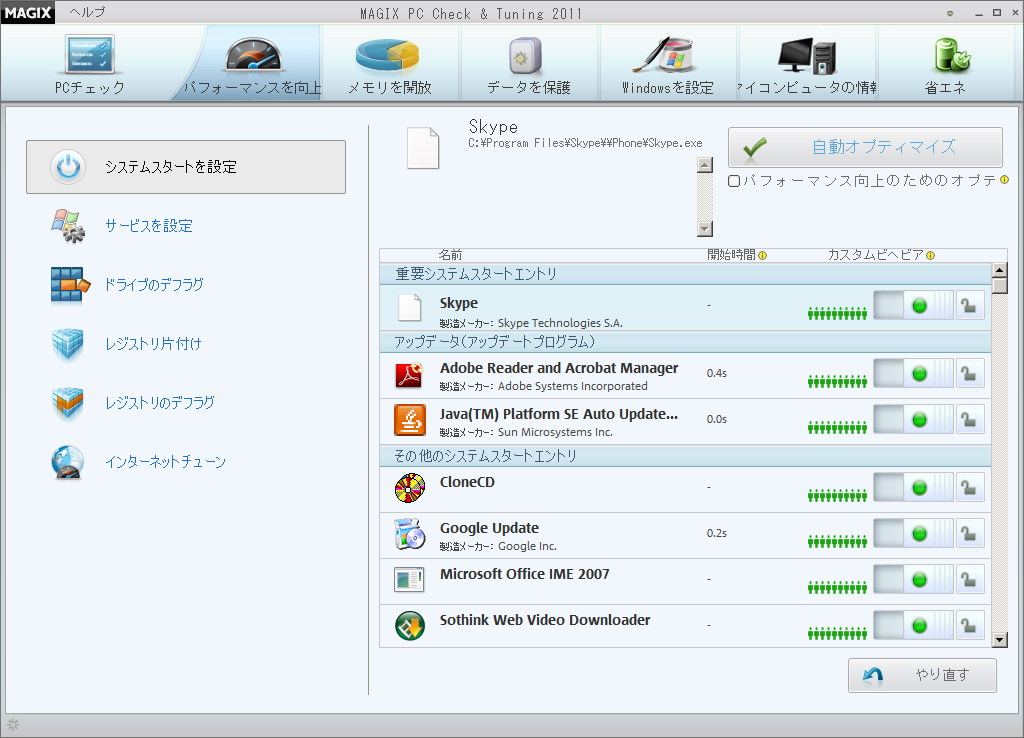Image resolution: width=1024 pixels, height=738 pixels.
Task: Click the Adobe Reader red PDF icon
Action: [x=409, y=376]
